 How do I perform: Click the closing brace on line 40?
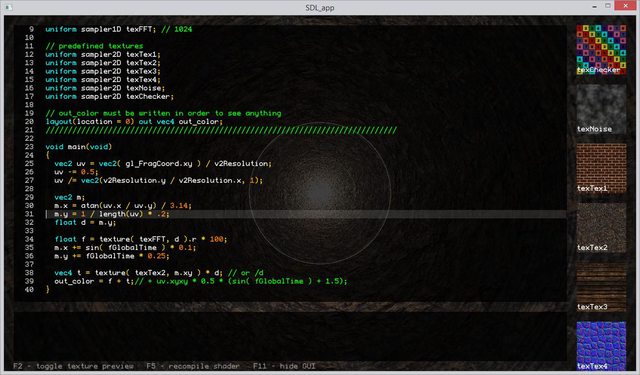click(x=48, y=289)
